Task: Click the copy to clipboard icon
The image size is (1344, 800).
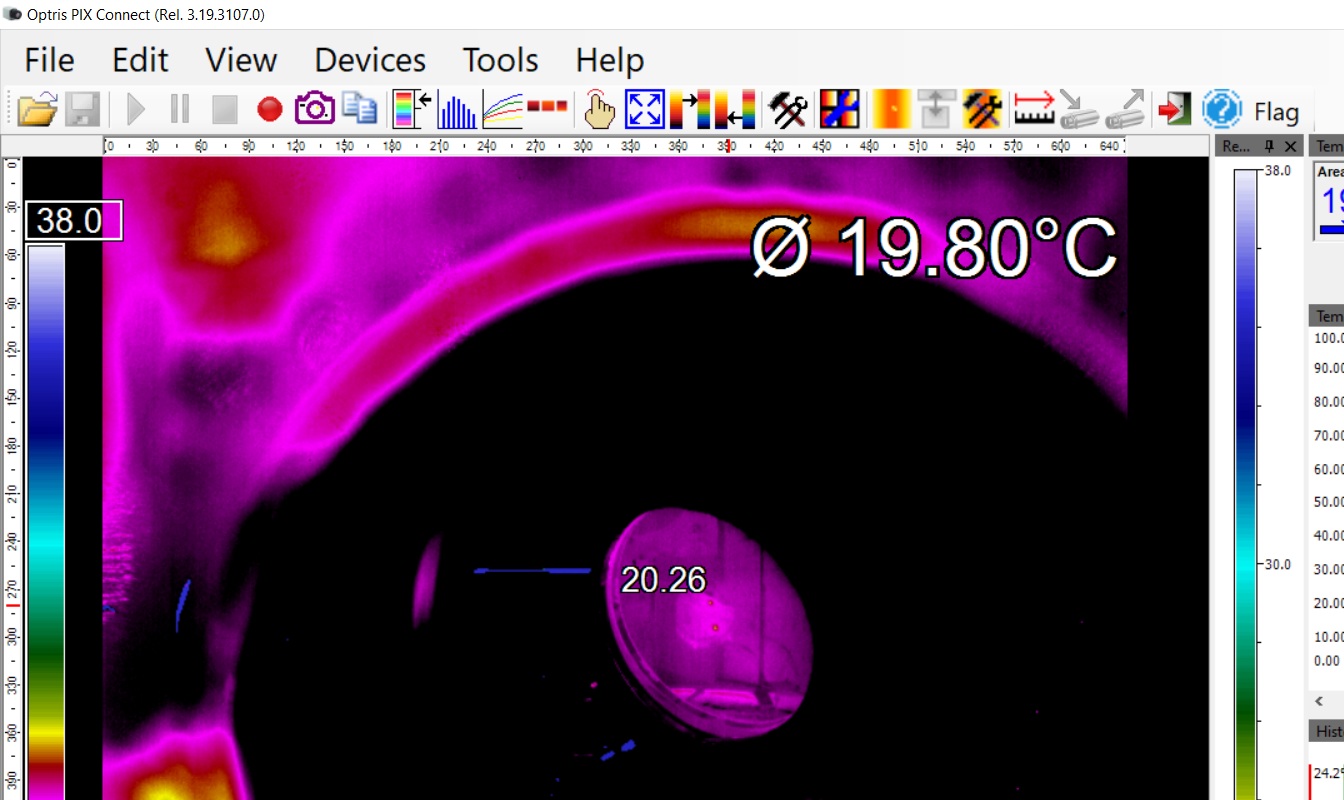Action: pos(358,109)
